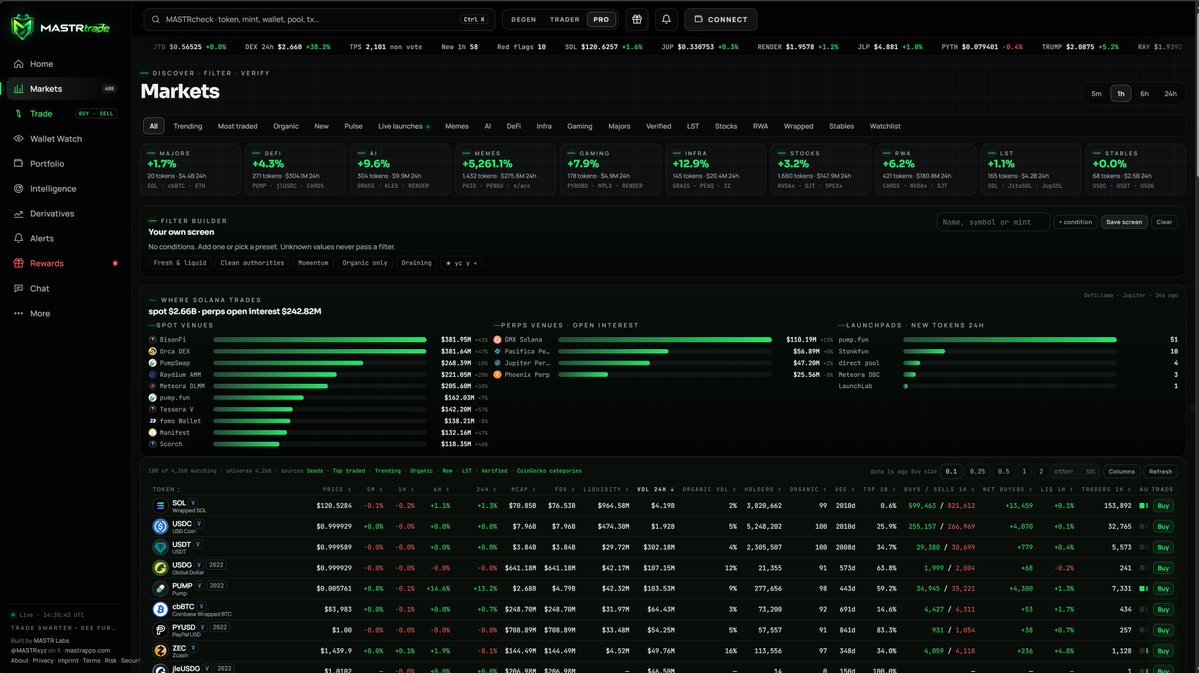This screenshot has width=1199, height=673.
Task: Sort the table by LIQUIDITY column header
Action: pyautogui.click(x=605, y=489)
